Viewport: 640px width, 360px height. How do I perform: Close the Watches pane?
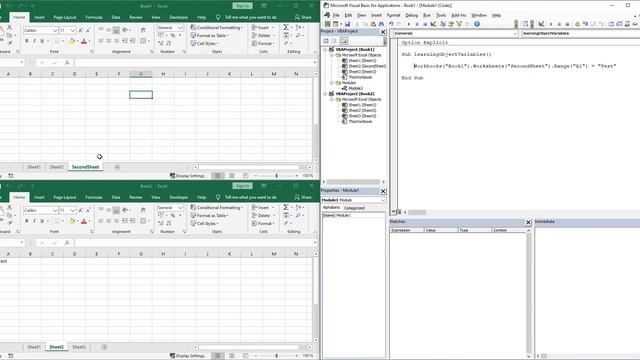(528, 222)
